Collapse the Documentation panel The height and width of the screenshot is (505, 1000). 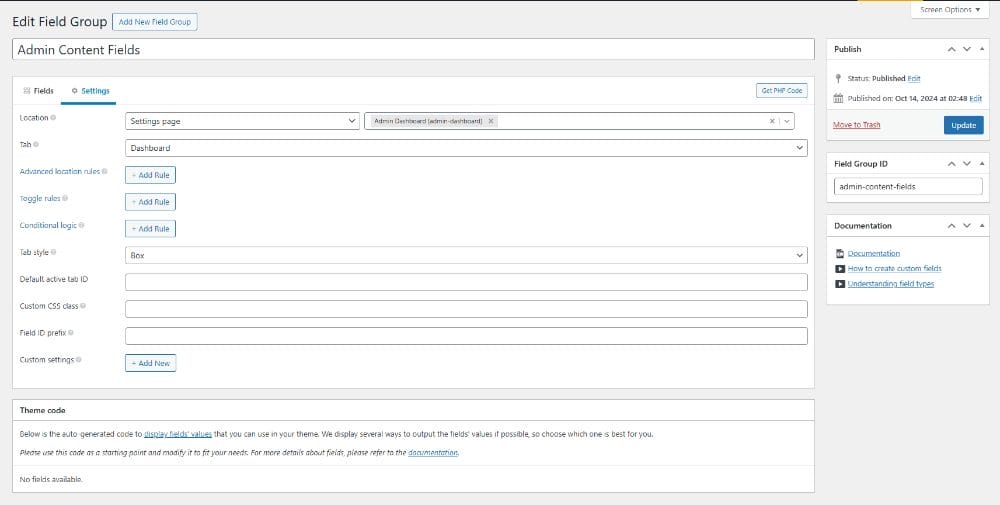pos(982,226)
